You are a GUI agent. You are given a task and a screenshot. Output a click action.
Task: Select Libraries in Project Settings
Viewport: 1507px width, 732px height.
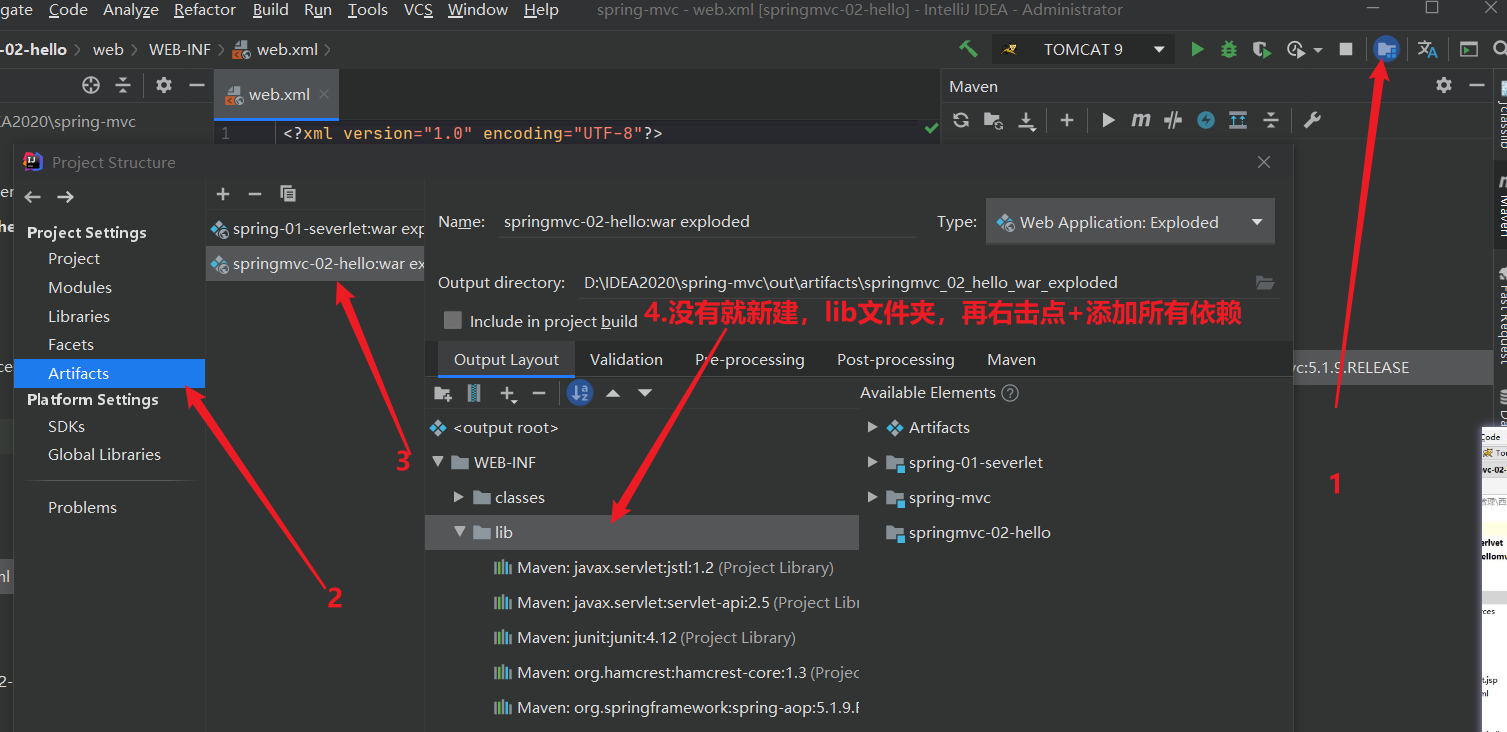[79, 316]
